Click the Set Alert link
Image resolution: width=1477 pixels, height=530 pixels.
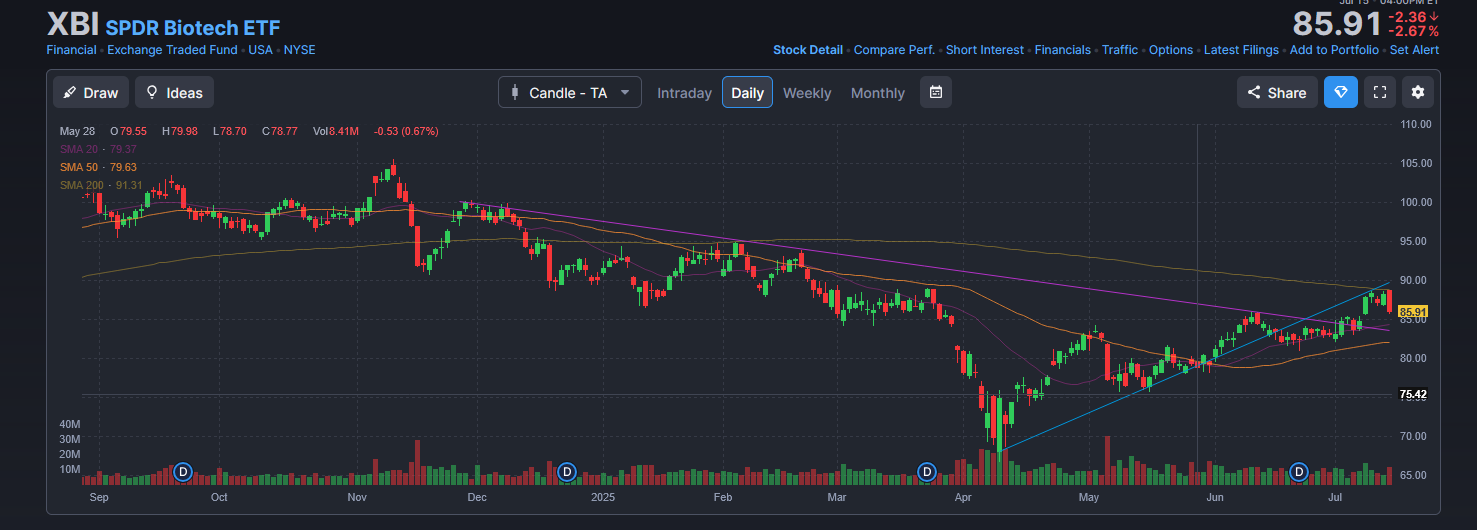coord(1414,50)
